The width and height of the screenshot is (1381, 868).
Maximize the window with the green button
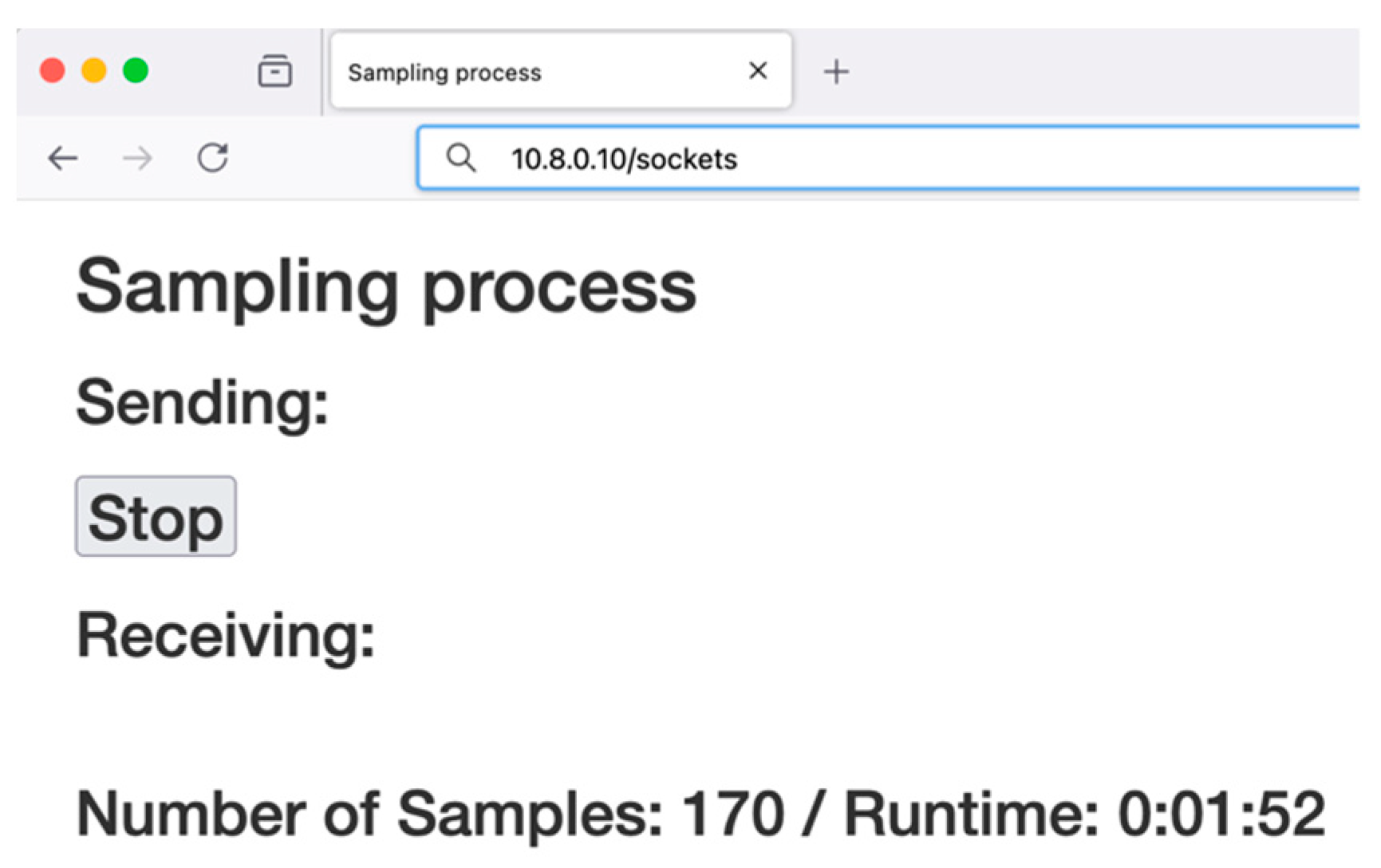136,71
